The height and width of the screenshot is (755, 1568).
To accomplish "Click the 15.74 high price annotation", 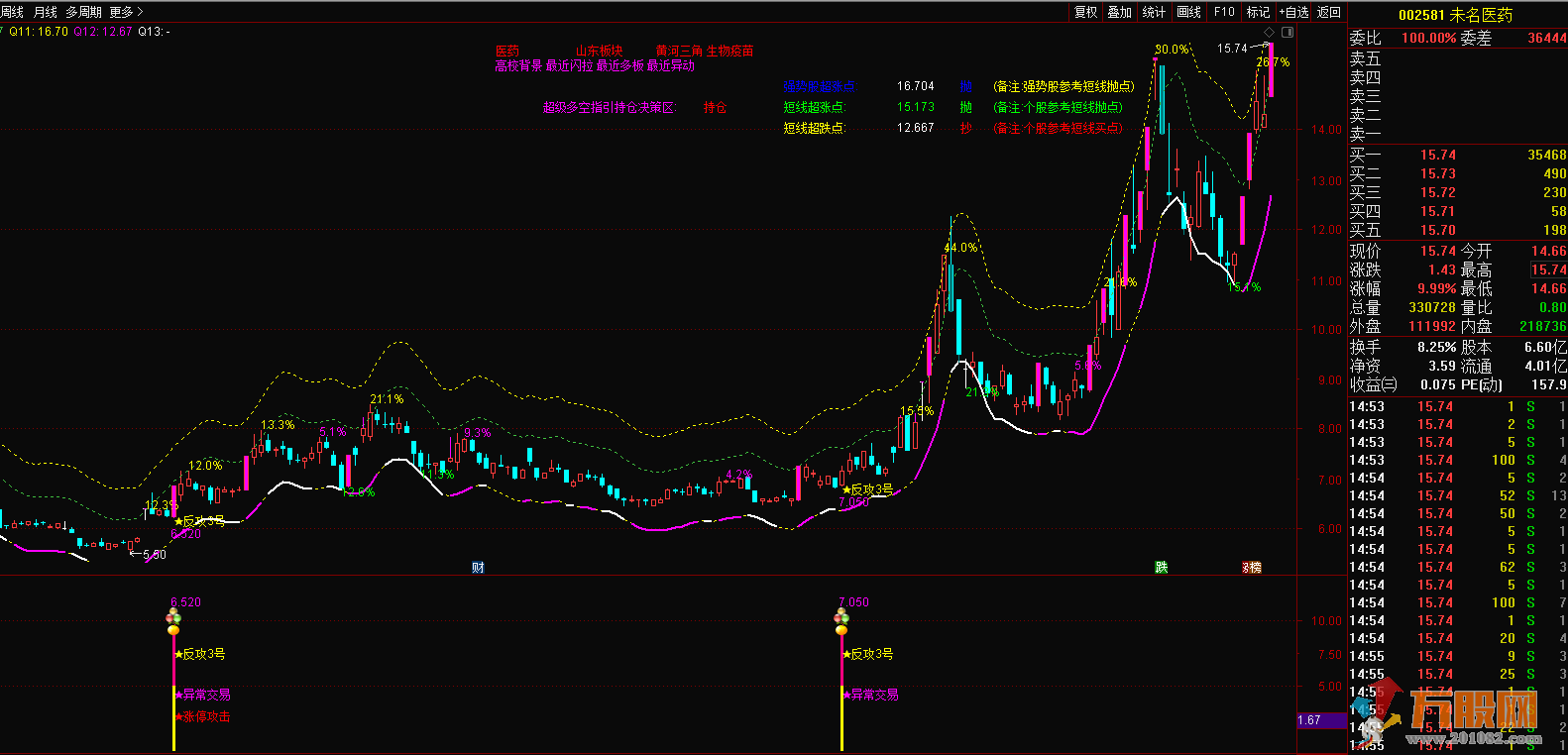I will click(1232, 48).
